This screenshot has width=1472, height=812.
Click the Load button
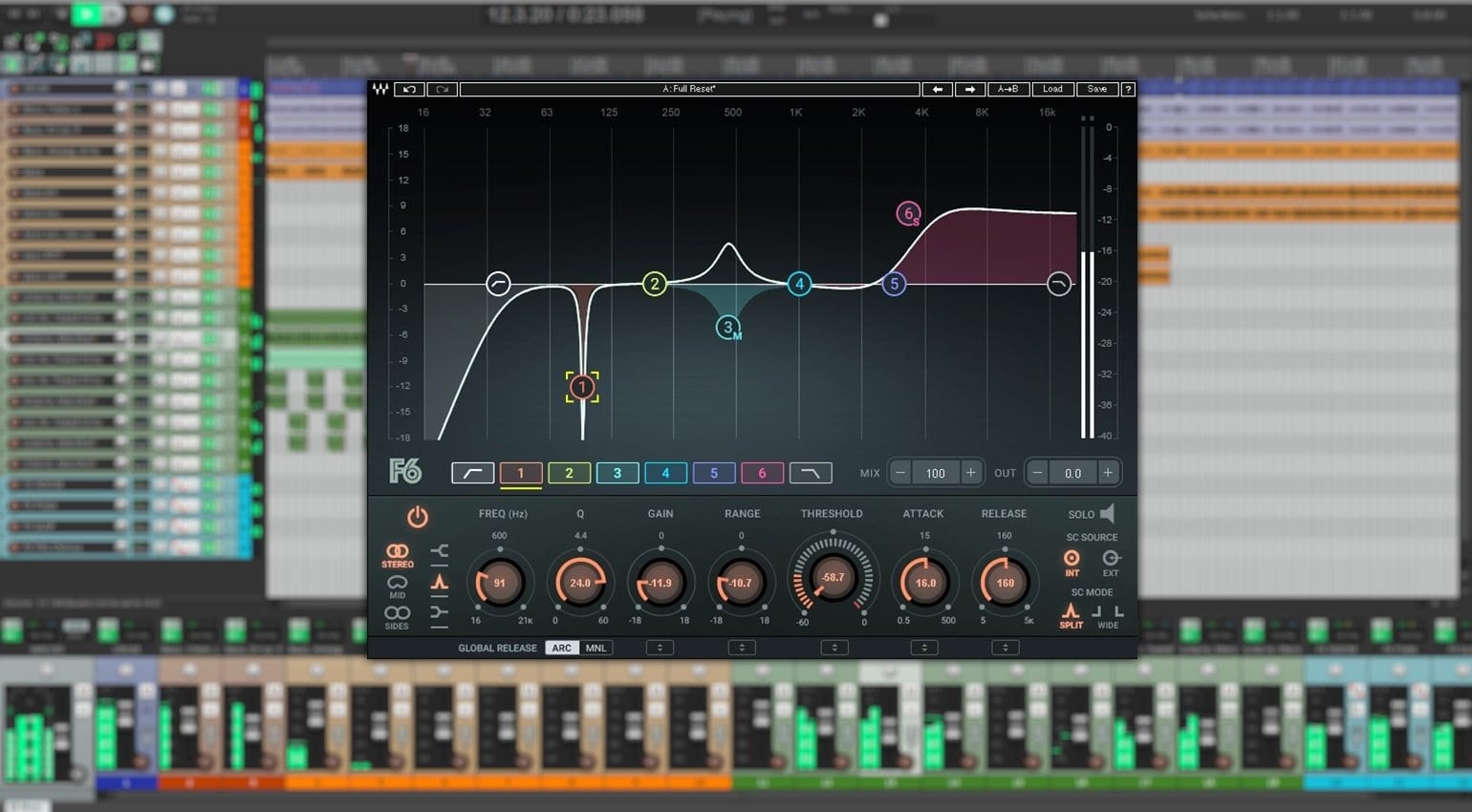coord(1052,89)
